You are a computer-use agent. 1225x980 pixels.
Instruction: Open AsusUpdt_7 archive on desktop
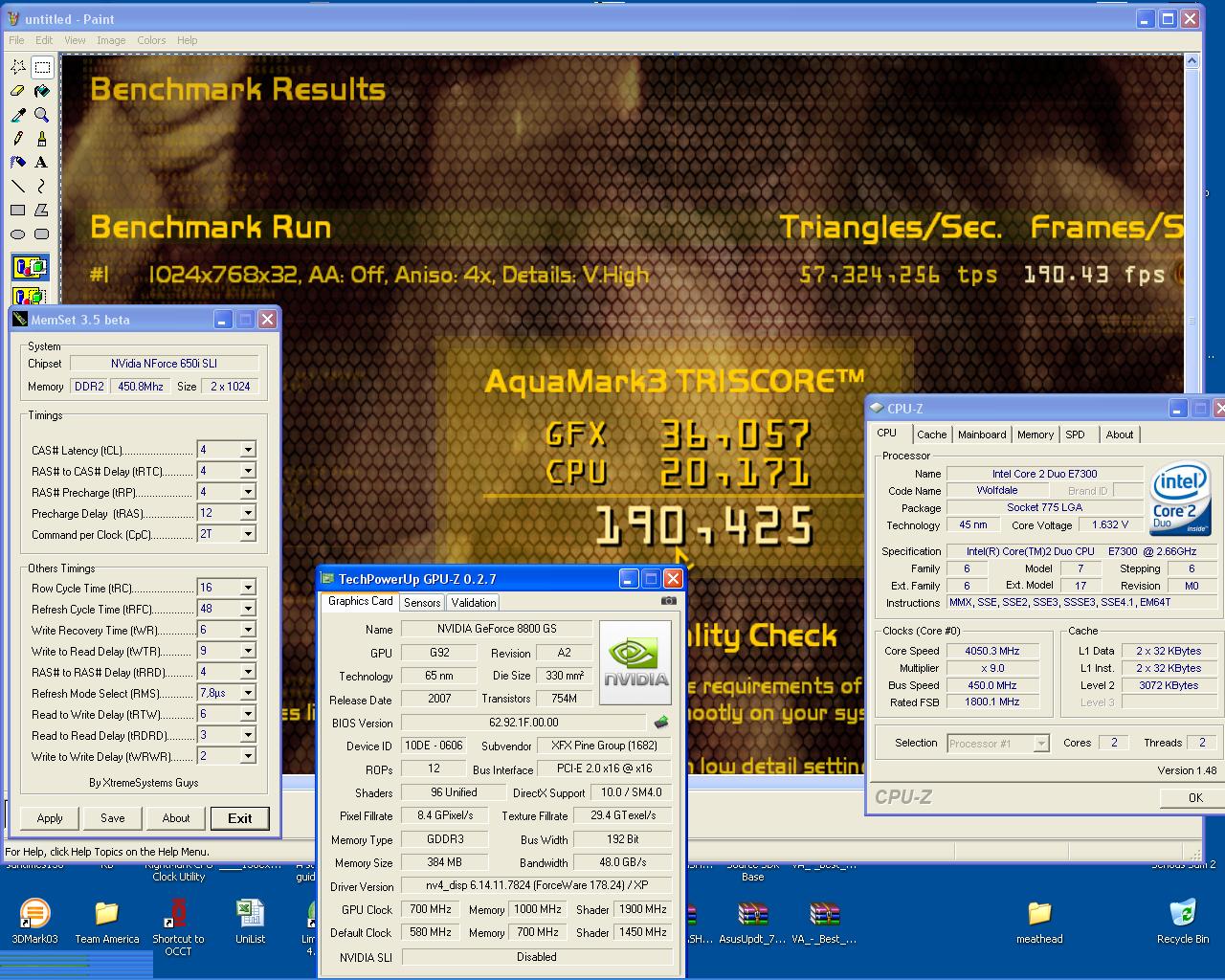coord(752,923)
